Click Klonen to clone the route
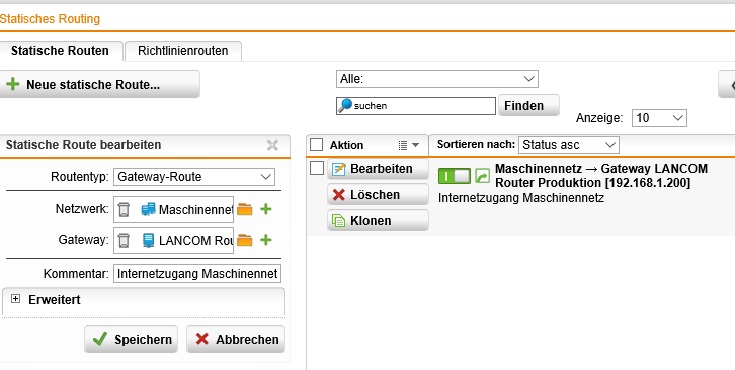The height and width of the screenshot is (370, 735). tap(378, 220)
